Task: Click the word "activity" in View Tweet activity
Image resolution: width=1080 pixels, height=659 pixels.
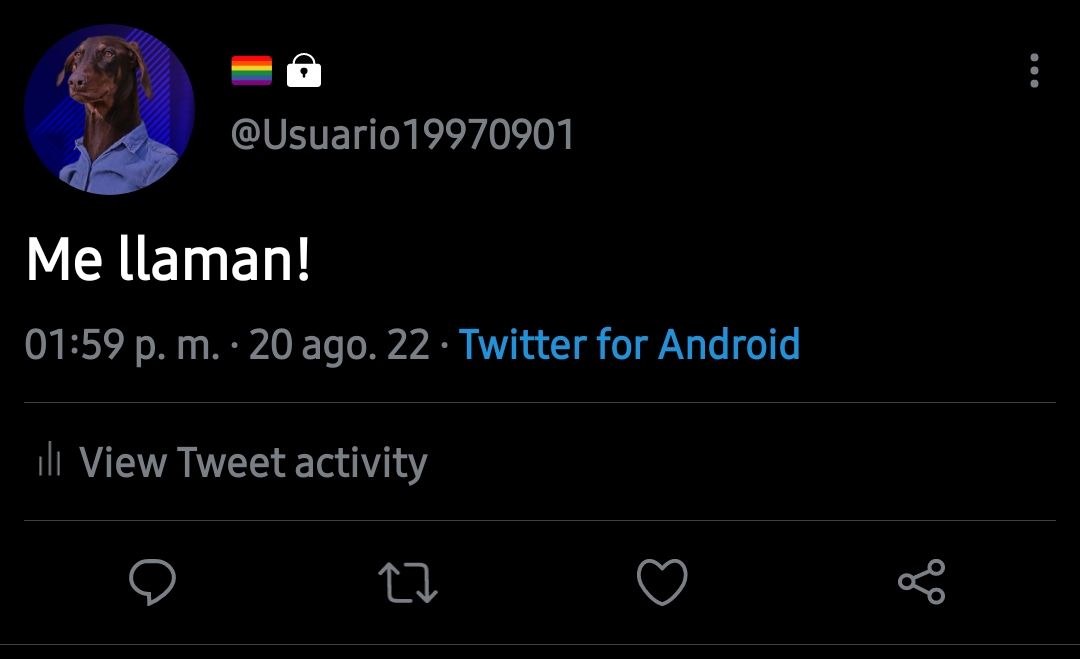Action: coord(362,463)
